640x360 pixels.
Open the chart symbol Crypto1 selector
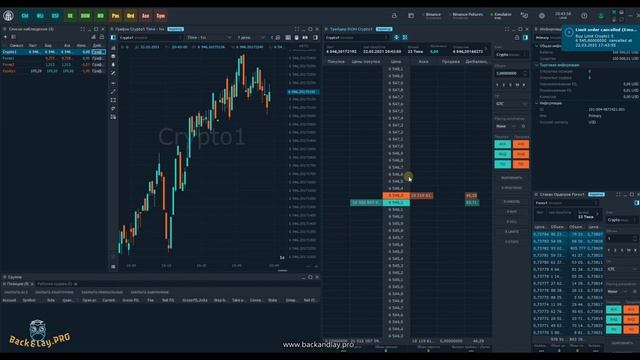pos(151,38)
